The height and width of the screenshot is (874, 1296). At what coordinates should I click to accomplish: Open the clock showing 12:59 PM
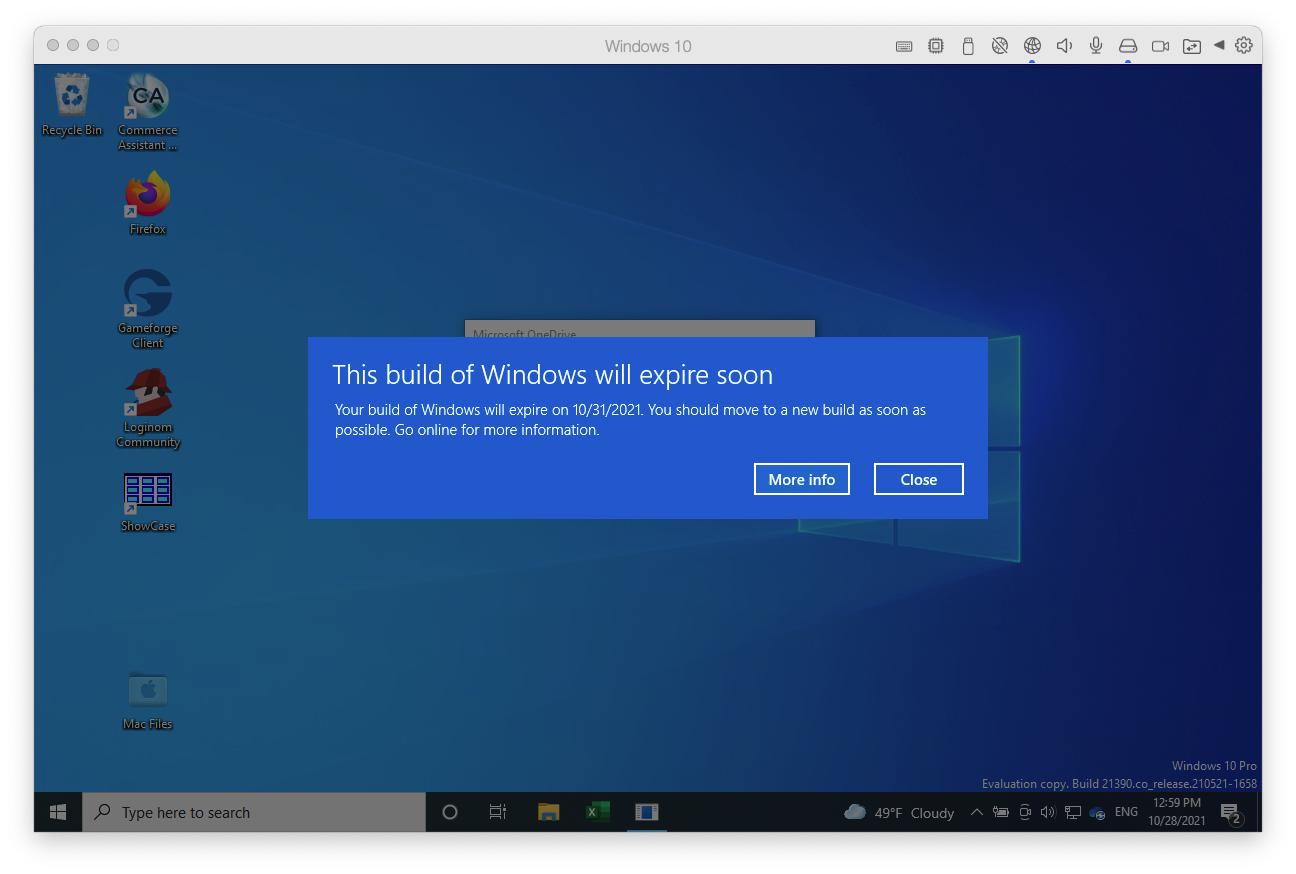(x=1176, y=812)
